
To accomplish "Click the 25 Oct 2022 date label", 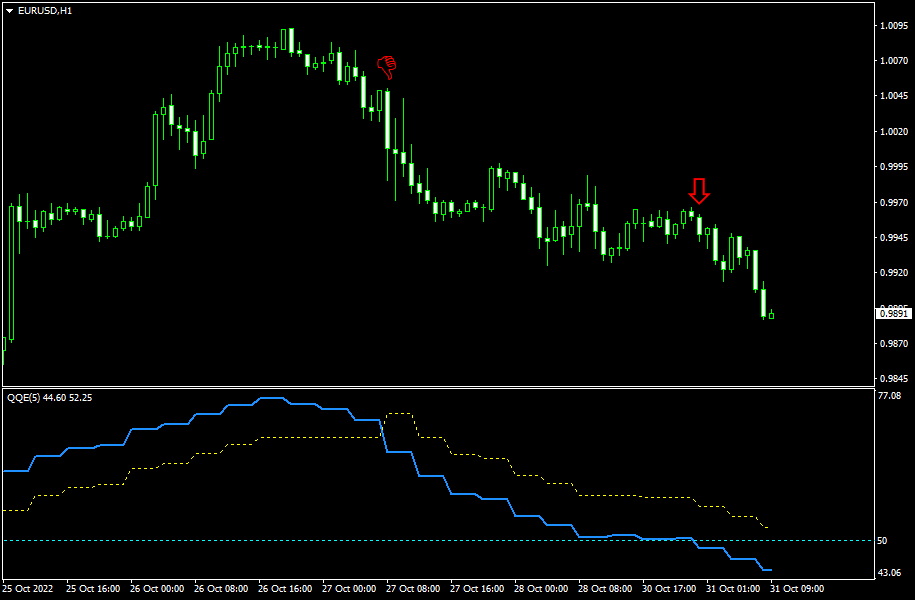I will [x=28, y=589].
